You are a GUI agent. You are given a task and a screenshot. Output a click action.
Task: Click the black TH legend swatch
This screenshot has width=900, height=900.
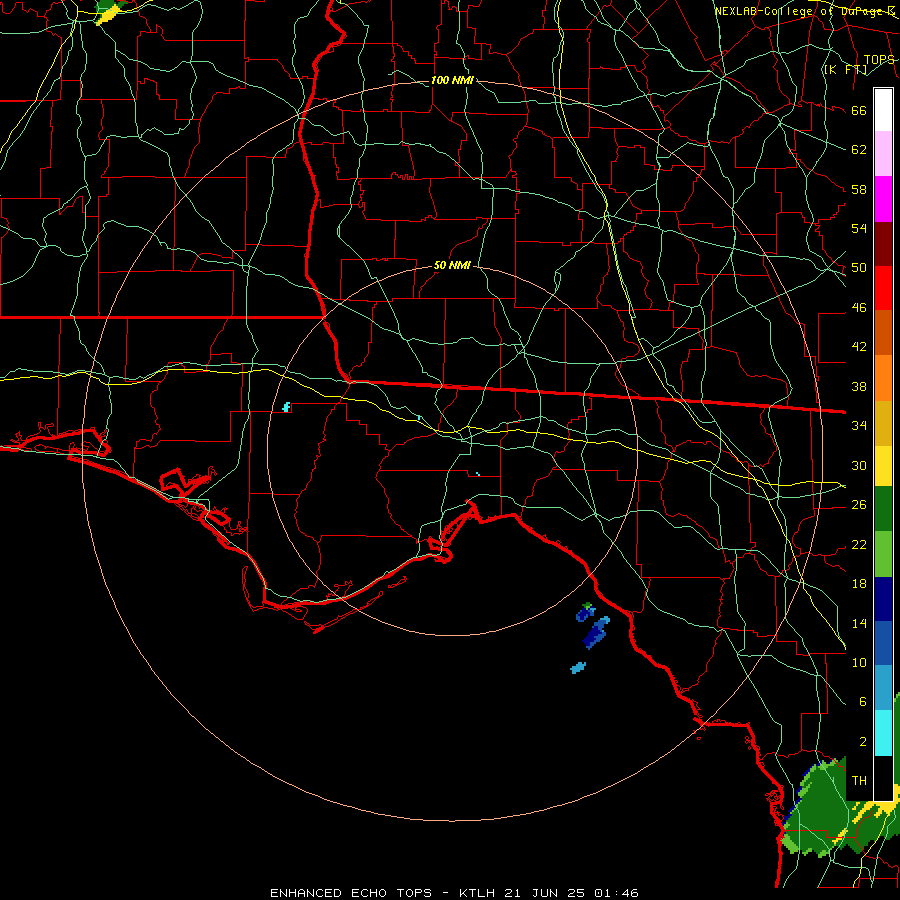click(x=883, y=778)
